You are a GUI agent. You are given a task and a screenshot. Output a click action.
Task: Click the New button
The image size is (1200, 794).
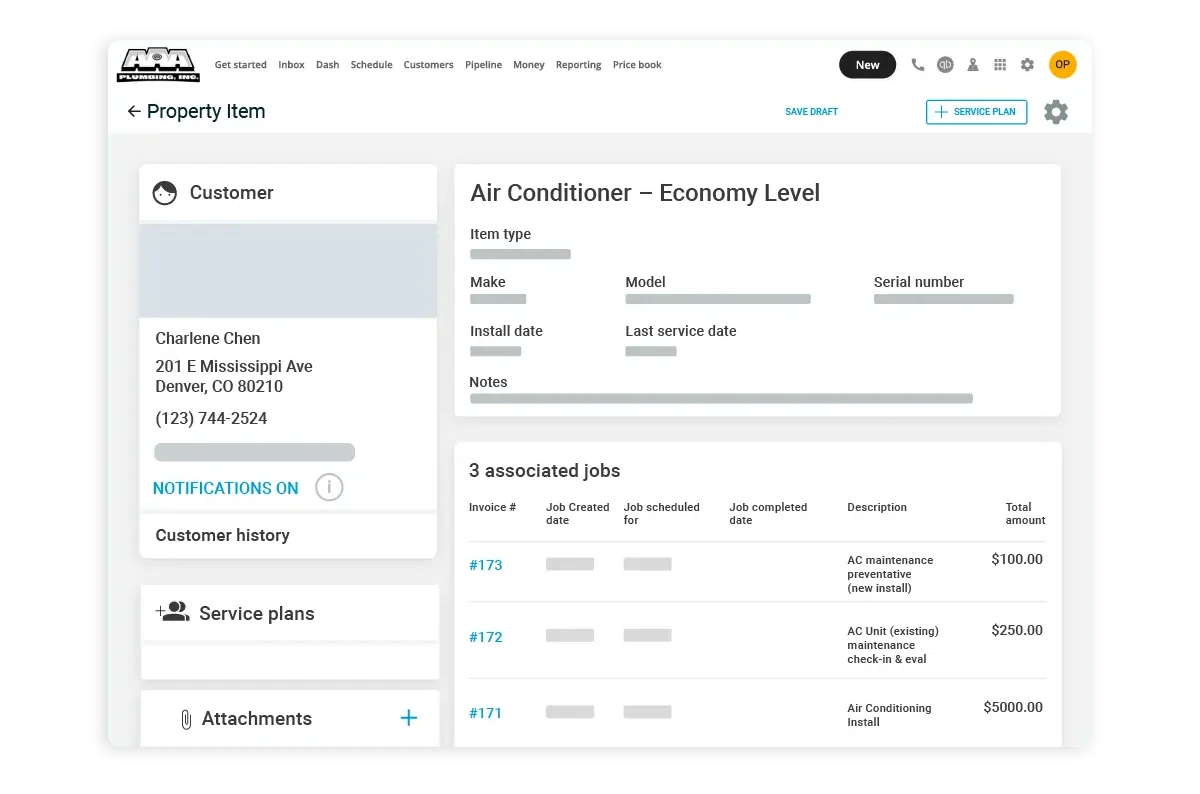tap(867, 65)
